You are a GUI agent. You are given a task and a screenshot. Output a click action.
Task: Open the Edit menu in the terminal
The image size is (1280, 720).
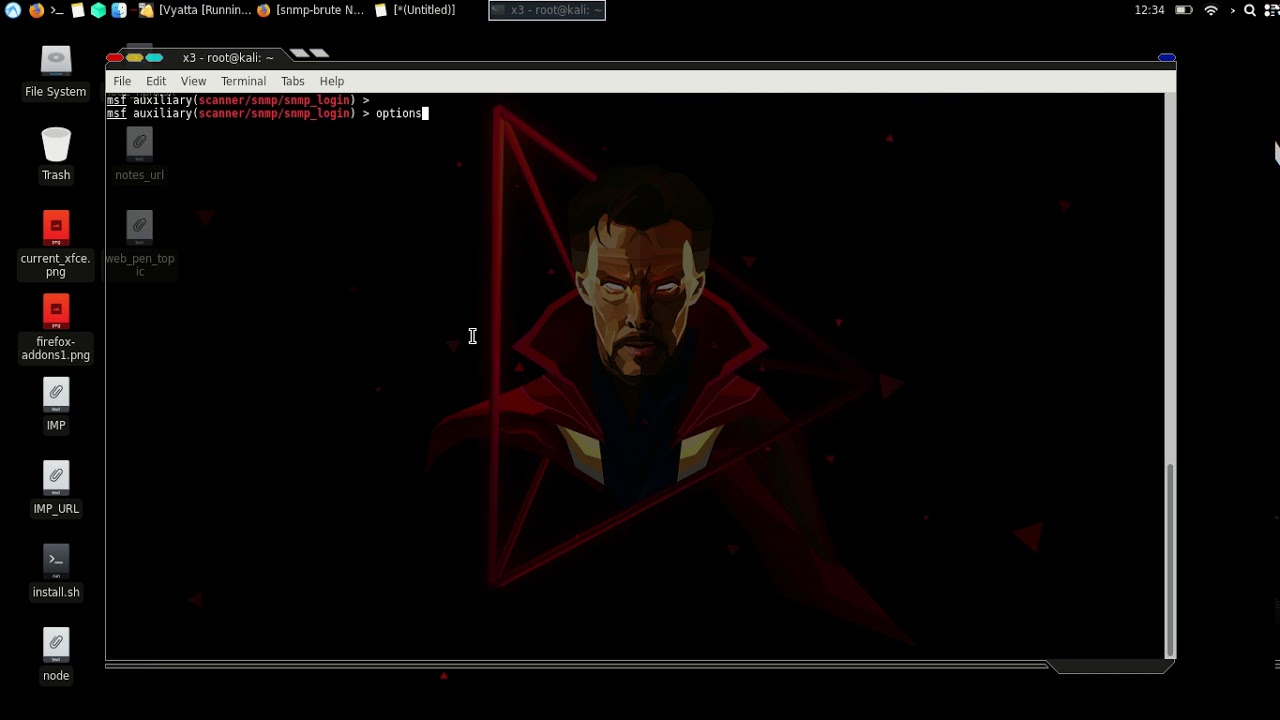click(156, 81)
